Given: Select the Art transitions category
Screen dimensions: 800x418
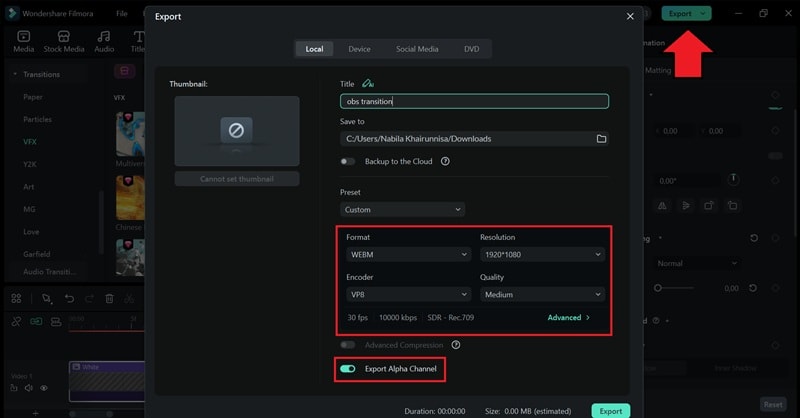Looking at the screenshot, I should (x=29, y=187).
